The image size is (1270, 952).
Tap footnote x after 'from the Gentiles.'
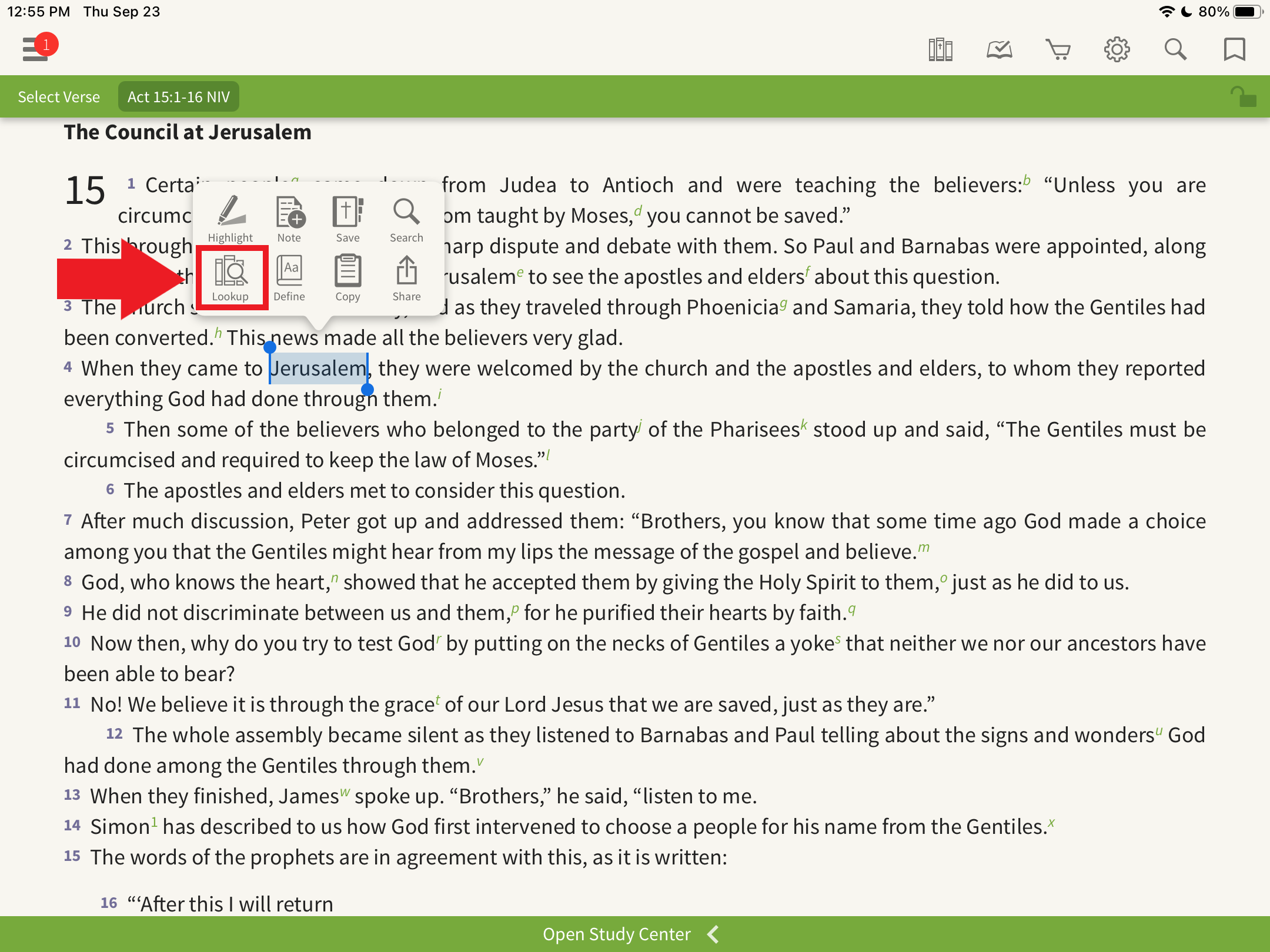pyautogui.click(x=1051, y=822)
